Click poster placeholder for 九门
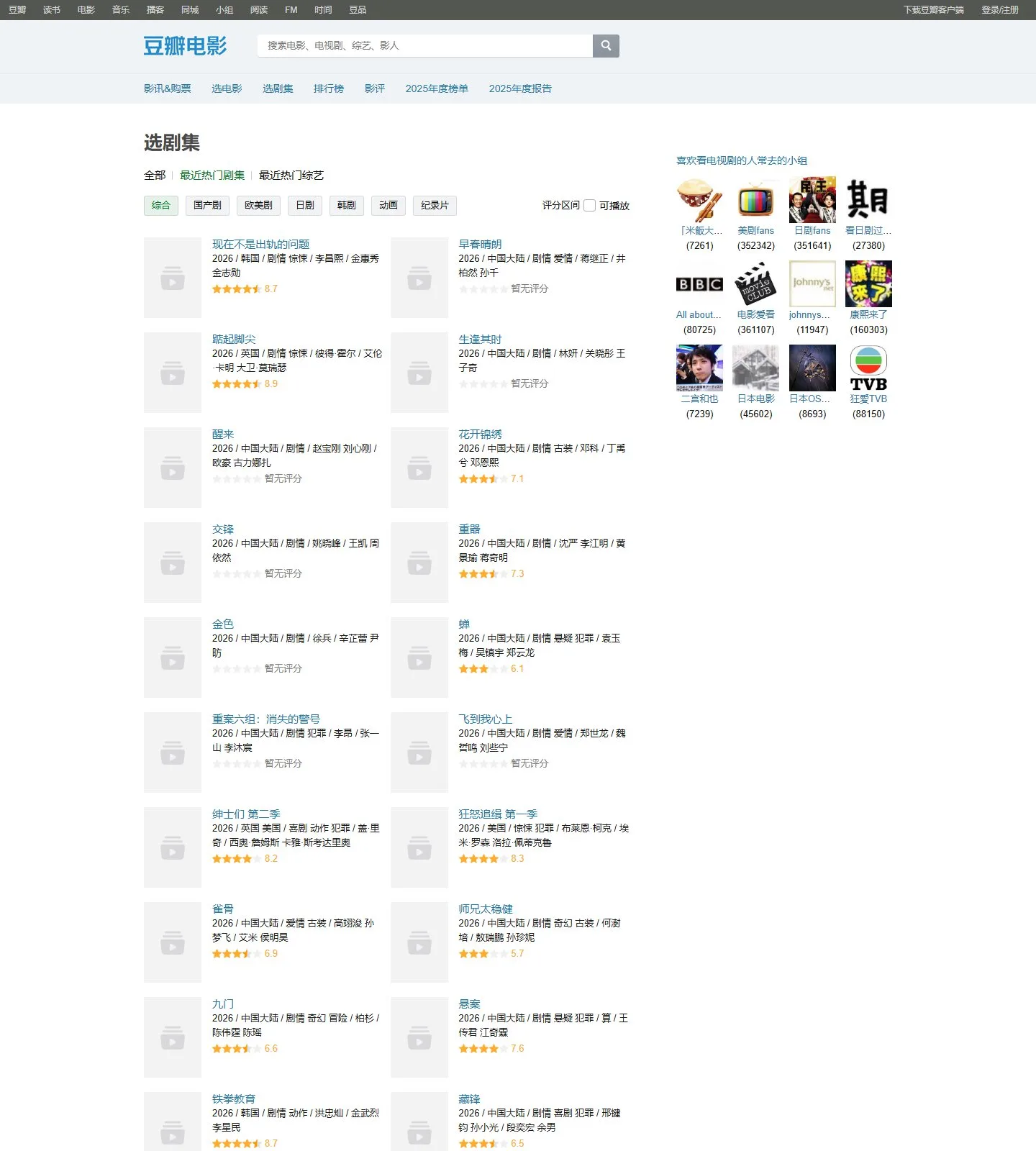The image size is (1036, 1151). pos(173,1037)
